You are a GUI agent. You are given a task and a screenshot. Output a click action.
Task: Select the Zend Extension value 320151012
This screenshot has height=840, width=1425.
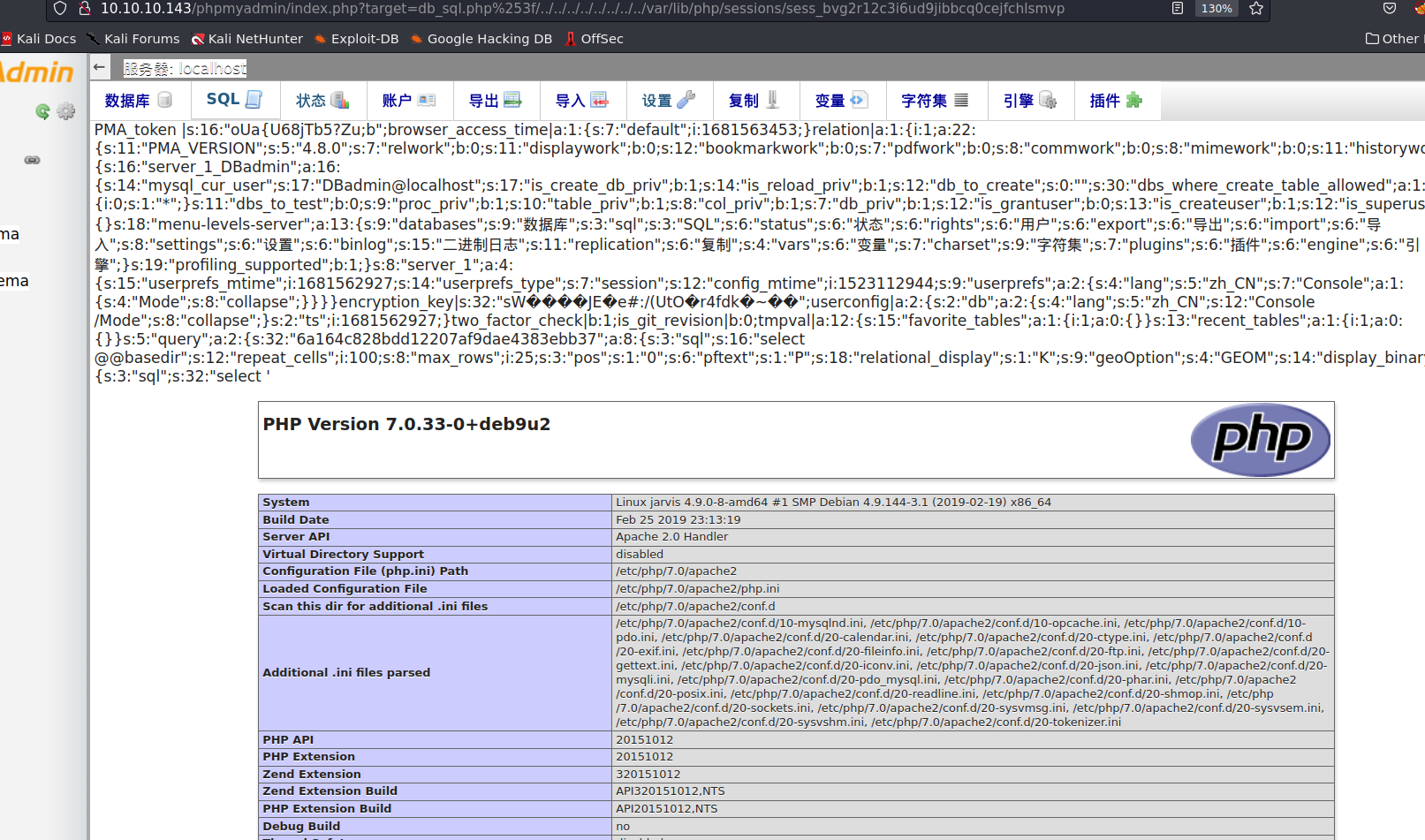[x=648, y=775]
